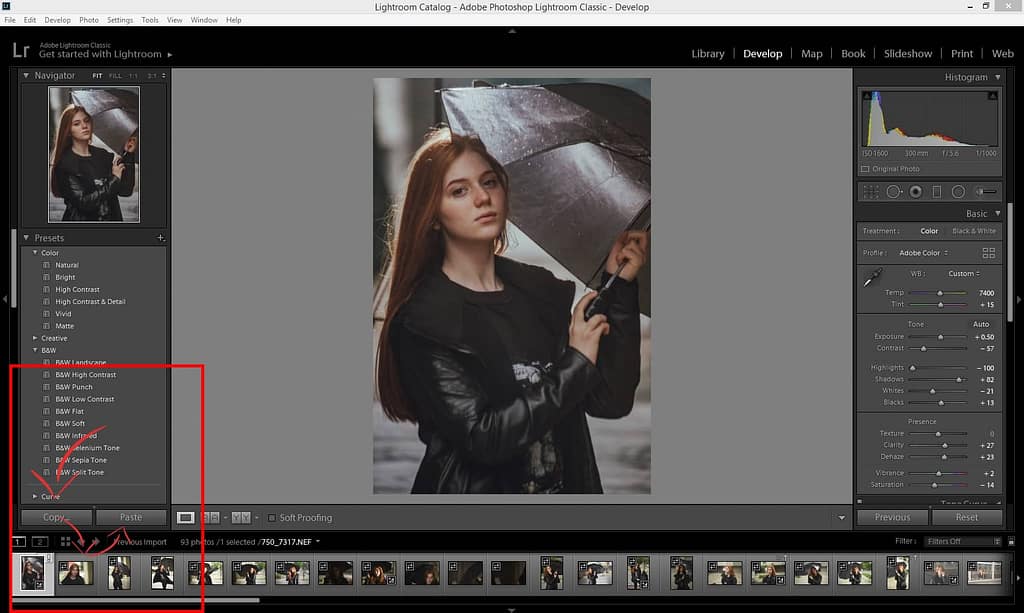Toggle the filmstrip filter lock switch
This screenshot has height=613, width=1024.
1011,542
